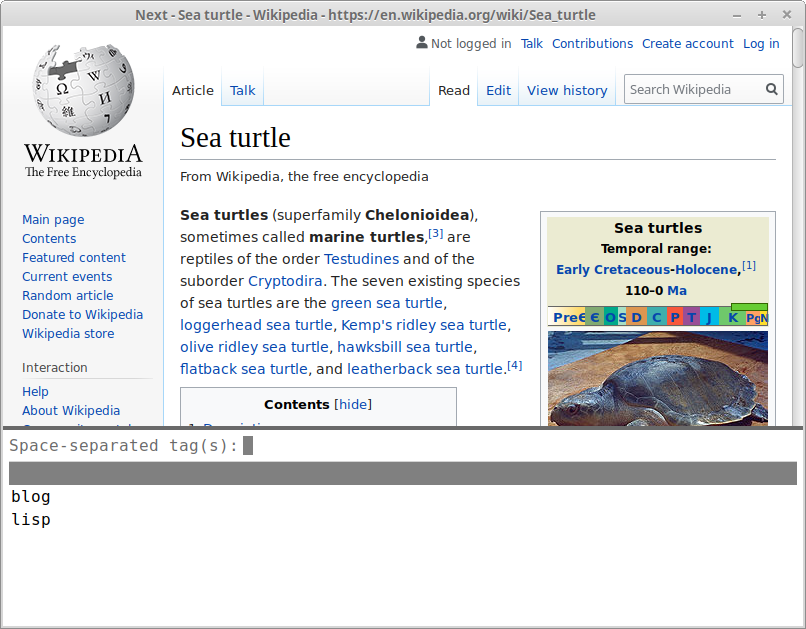This screenshot has width=806, height=629.
Task: Open the flatback sea turtle link
Action: pos(244,369)
